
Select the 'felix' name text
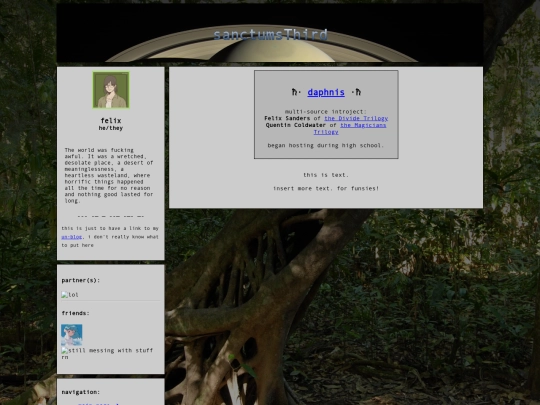pyautogui.click(x=111, y=121)
